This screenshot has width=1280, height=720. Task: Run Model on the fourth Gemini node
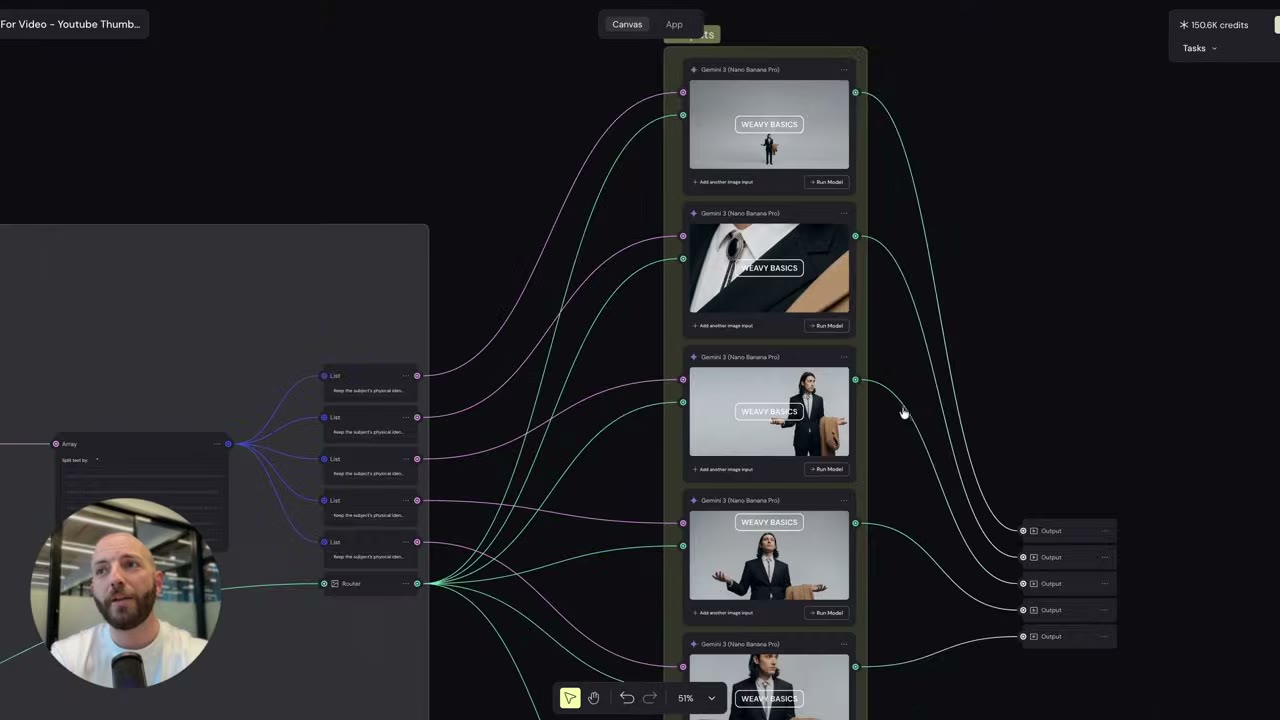[827, 613]
